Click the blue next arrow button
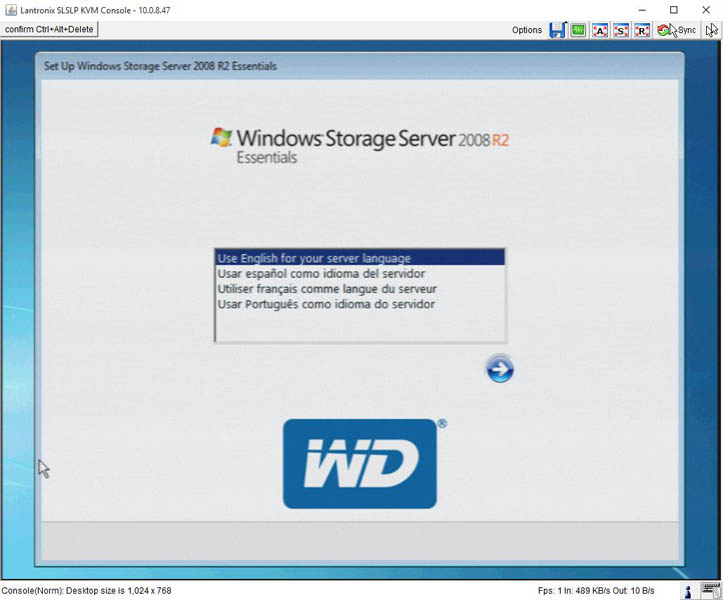This screenshot has height=600, width=723. coord(499,369)
